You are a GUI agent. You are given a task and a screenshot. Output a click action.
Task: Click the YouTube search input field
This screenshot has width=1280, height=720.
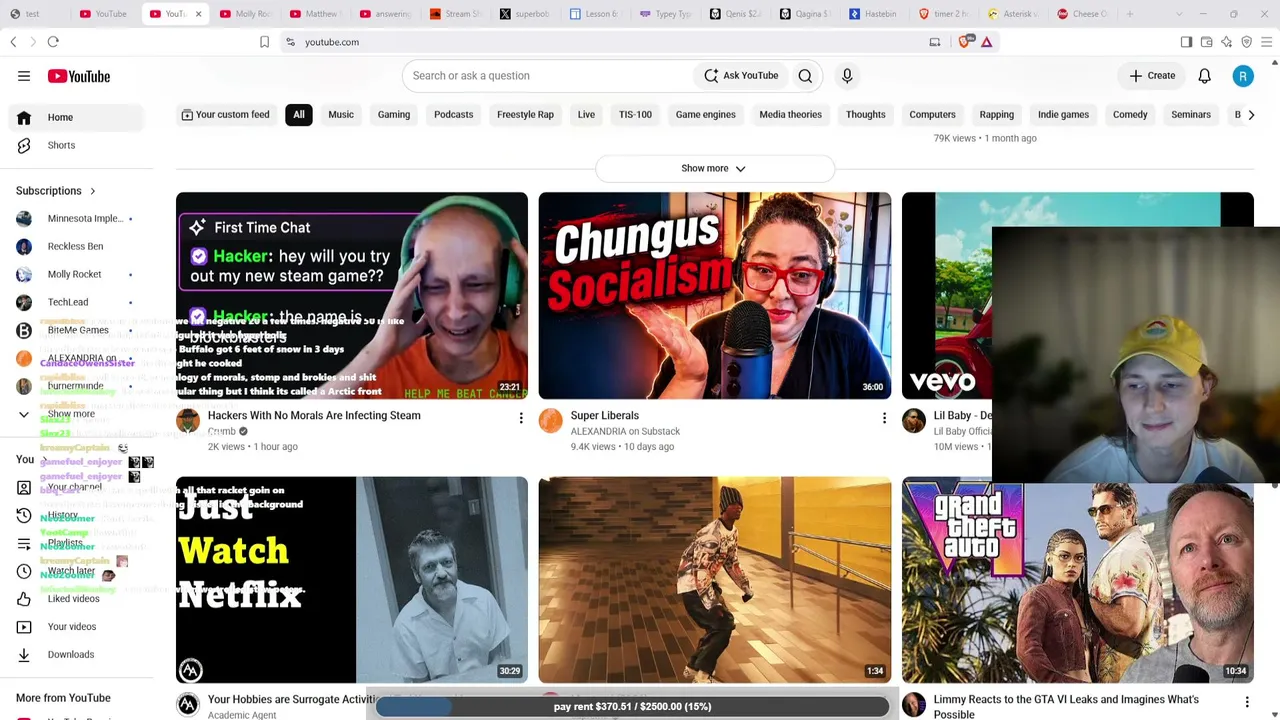[548, 76]
